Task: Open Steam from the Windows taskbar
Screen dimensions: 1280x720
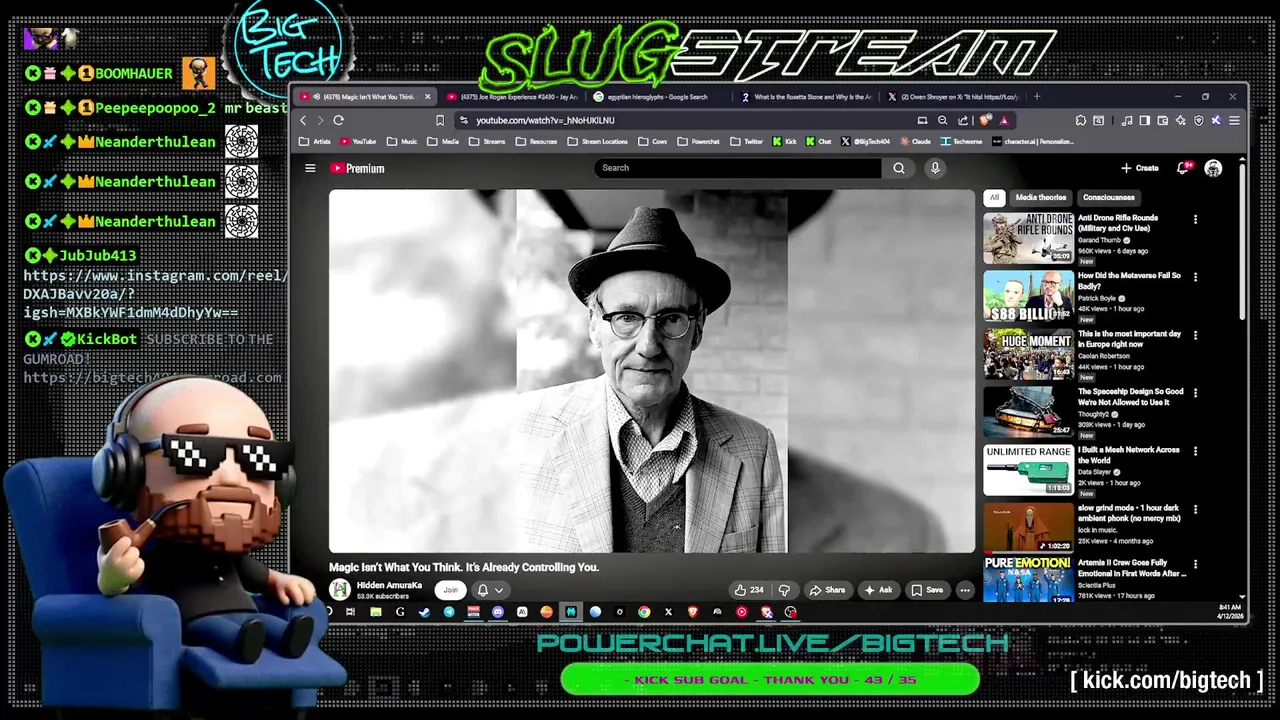Action: coord(424,612)
